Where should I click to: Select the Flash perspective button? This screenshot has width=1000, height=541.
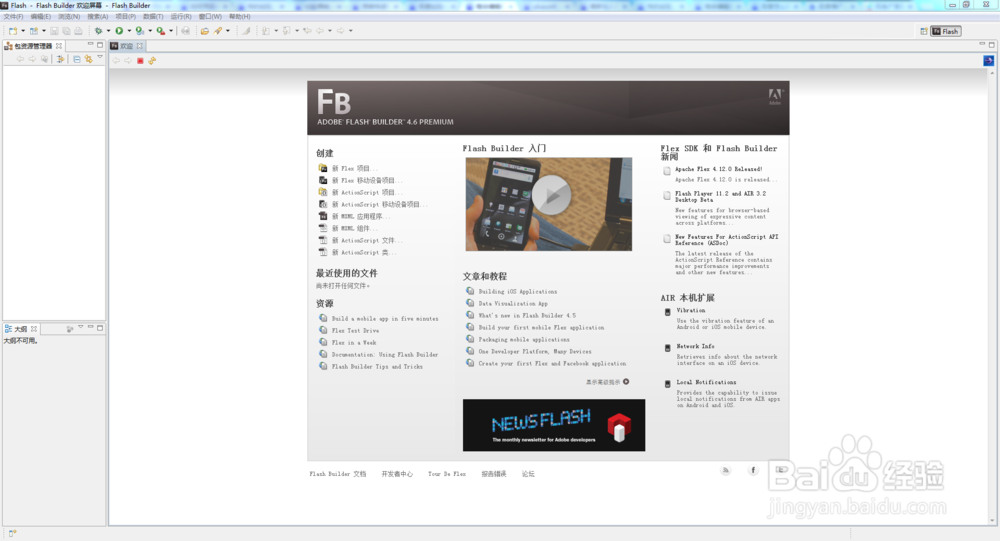(945, 31)
